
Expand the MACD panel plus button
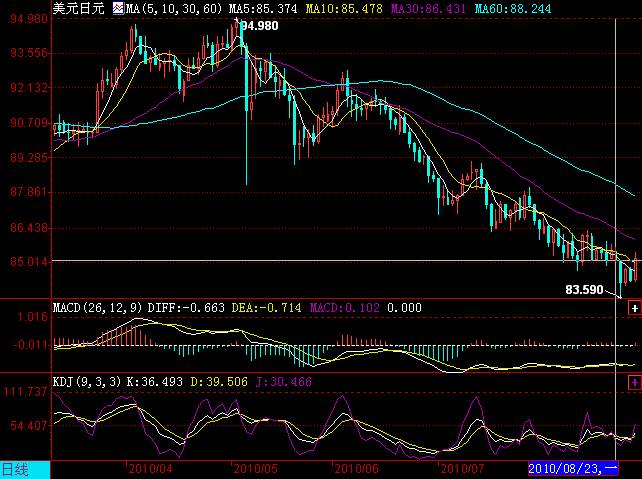(x=635, y=308)
